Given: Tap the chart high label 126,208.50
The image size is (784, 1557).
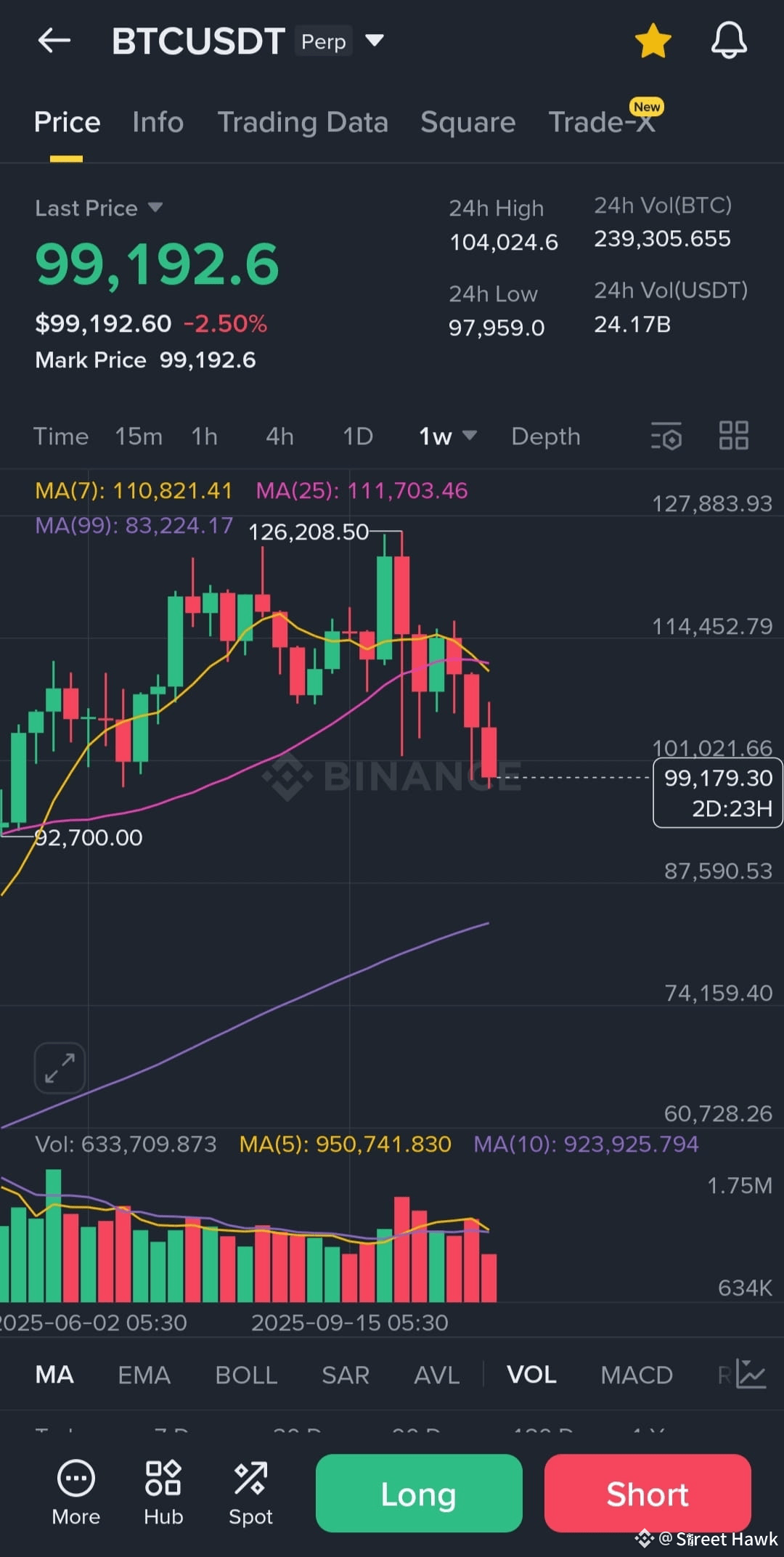Looking at the screenshot, I should [309, 532].
